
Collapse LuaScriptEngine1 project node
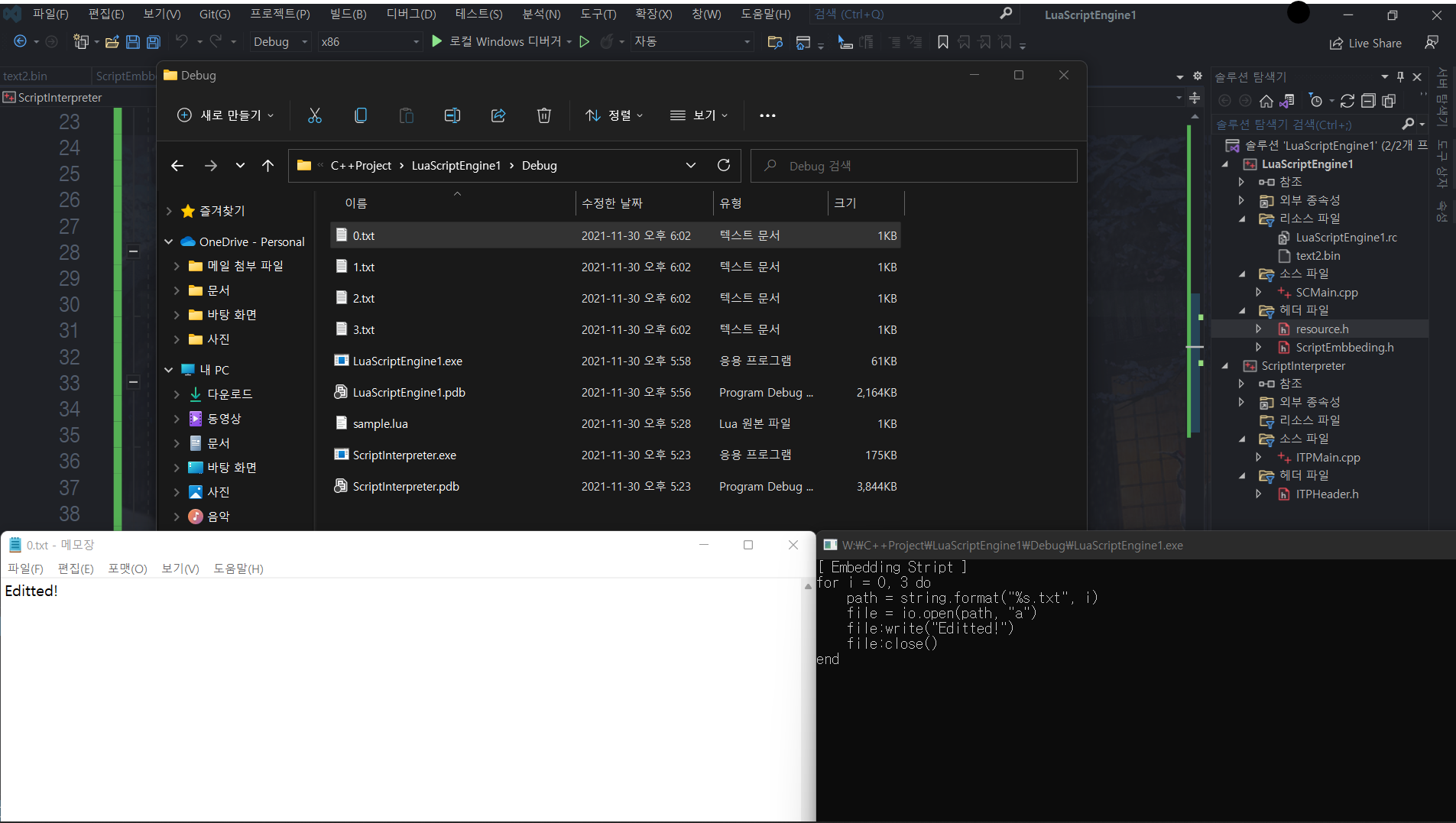(x=1225, y=164)
